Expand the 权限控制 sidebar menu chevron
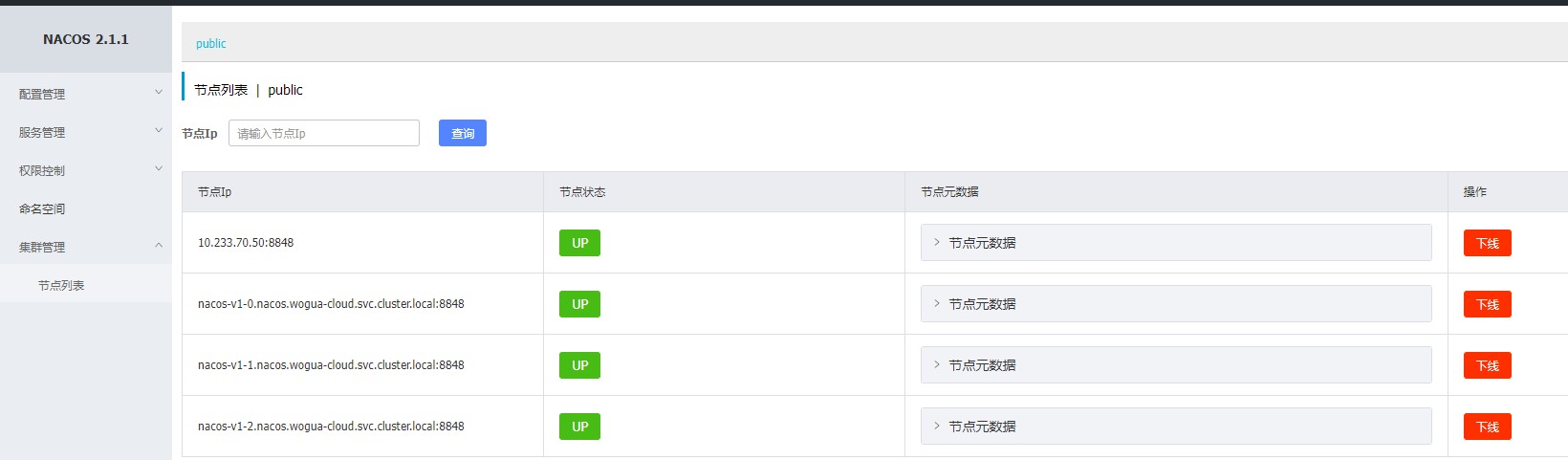Image resolution: width=1568 pixels, height=460 pixels. [x=159, y=169]
